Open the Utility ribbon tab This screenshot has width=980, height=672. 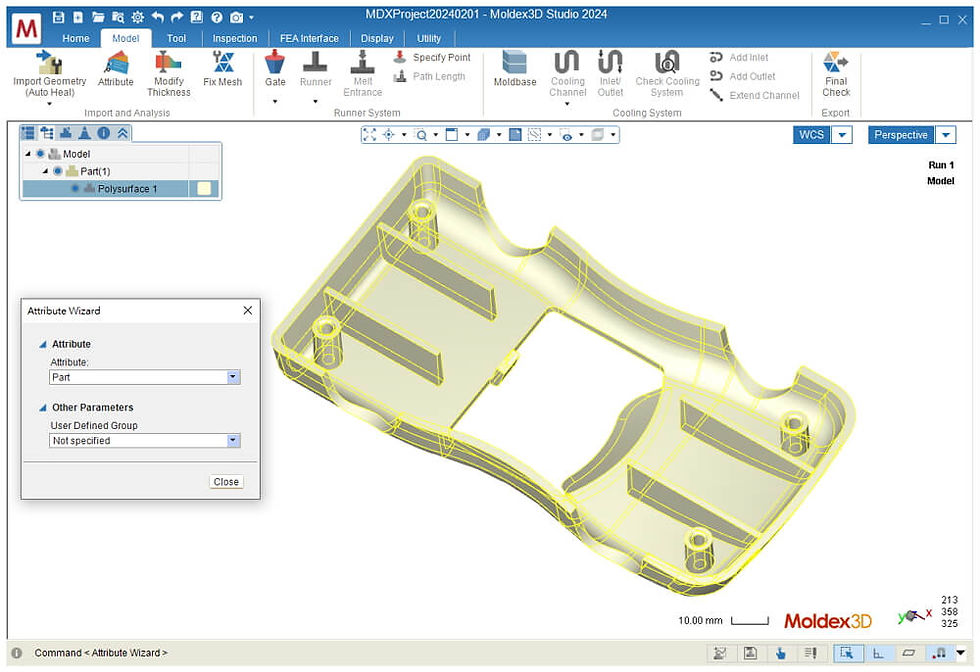(429, 38)
